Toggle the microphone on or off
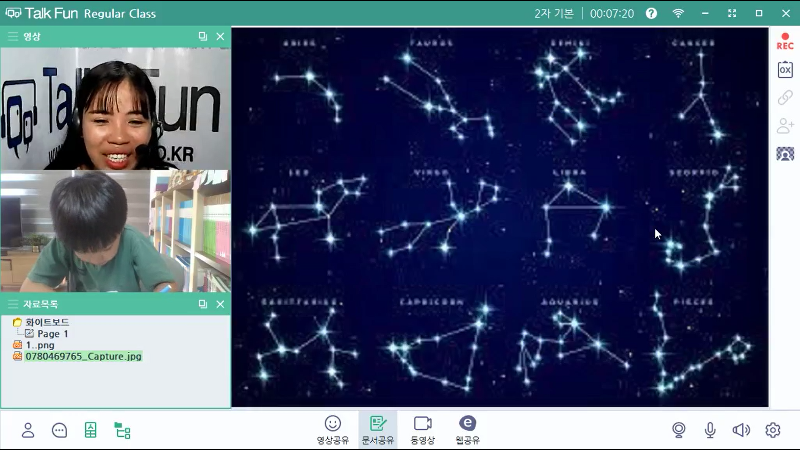This screenshot has width=800, height=450. point(710,430)
